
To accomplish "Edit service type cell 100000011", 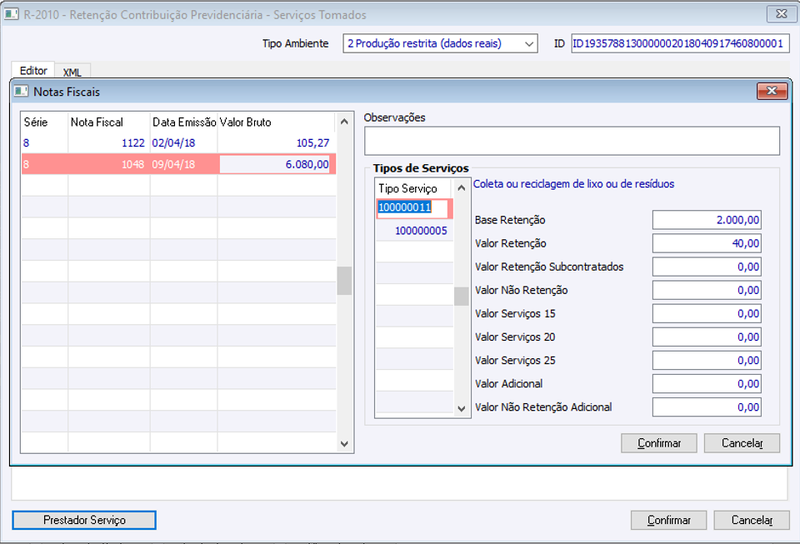I will pyautogui.click(x=413, y=208).
